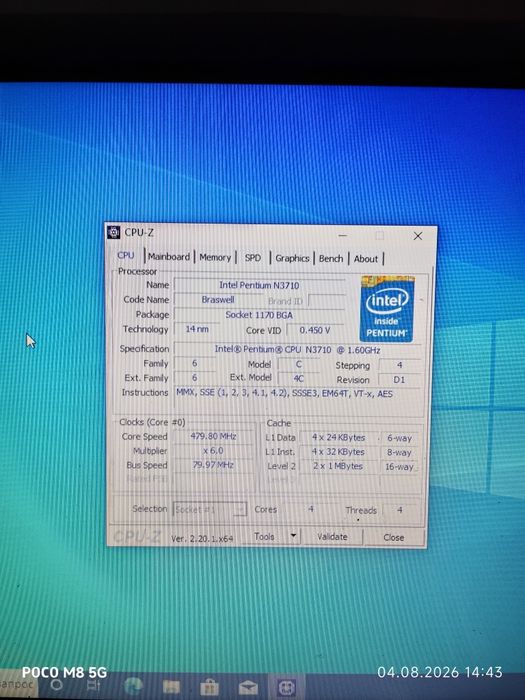Click the Cores count value
Image resolution: width=525 pixels, height=700 pixels.
(x=311, y=509)
